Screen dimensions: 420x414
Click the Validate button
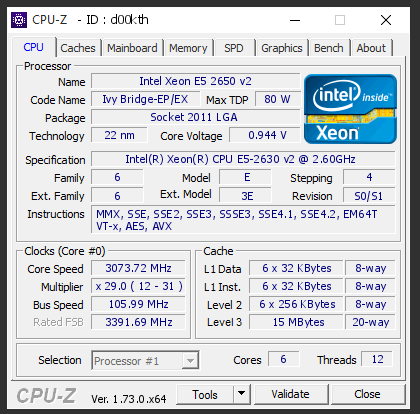(x=290, y=394)
